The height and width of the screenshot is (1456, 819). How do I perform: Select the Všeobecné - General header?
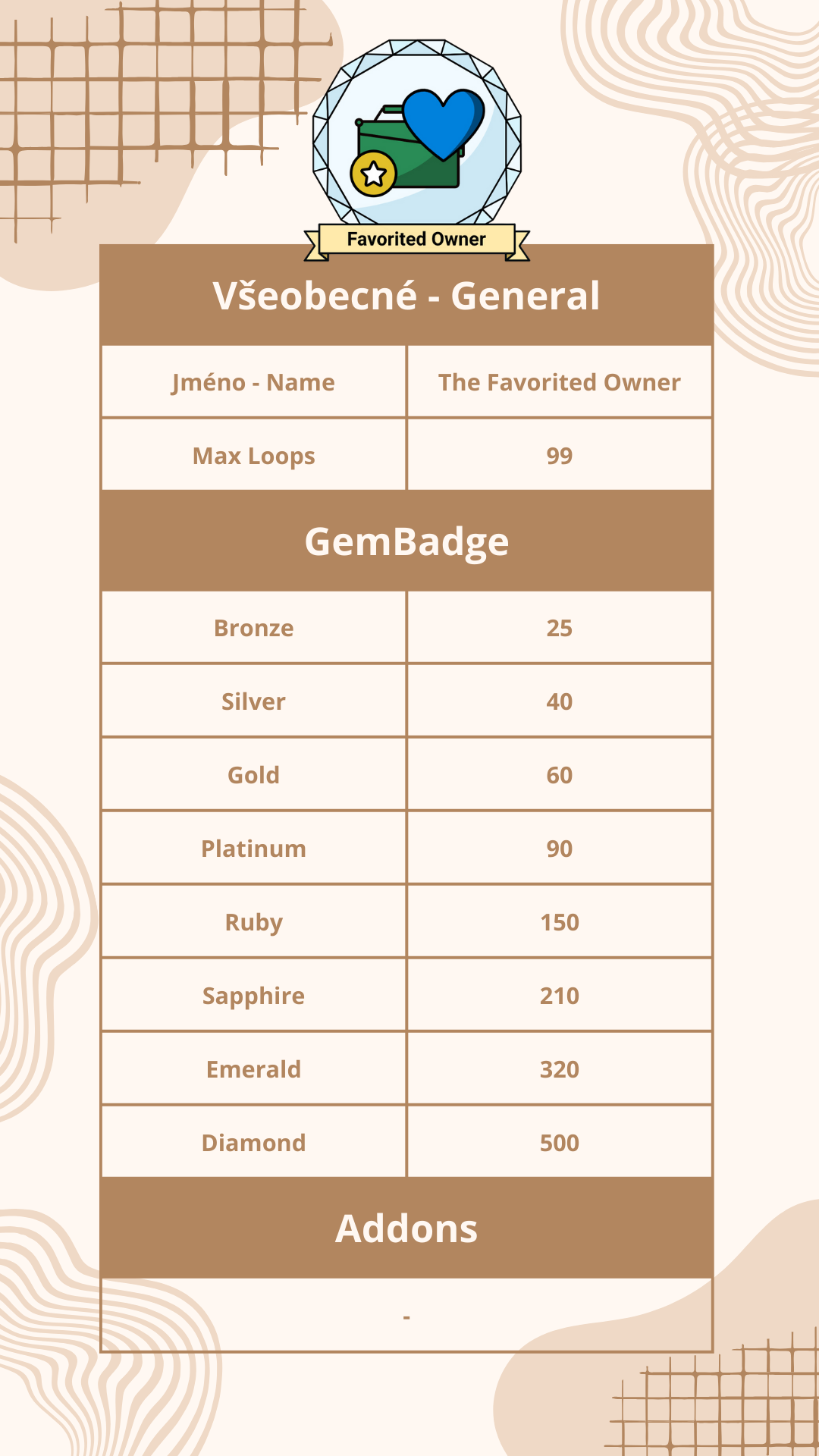[406, 296]
